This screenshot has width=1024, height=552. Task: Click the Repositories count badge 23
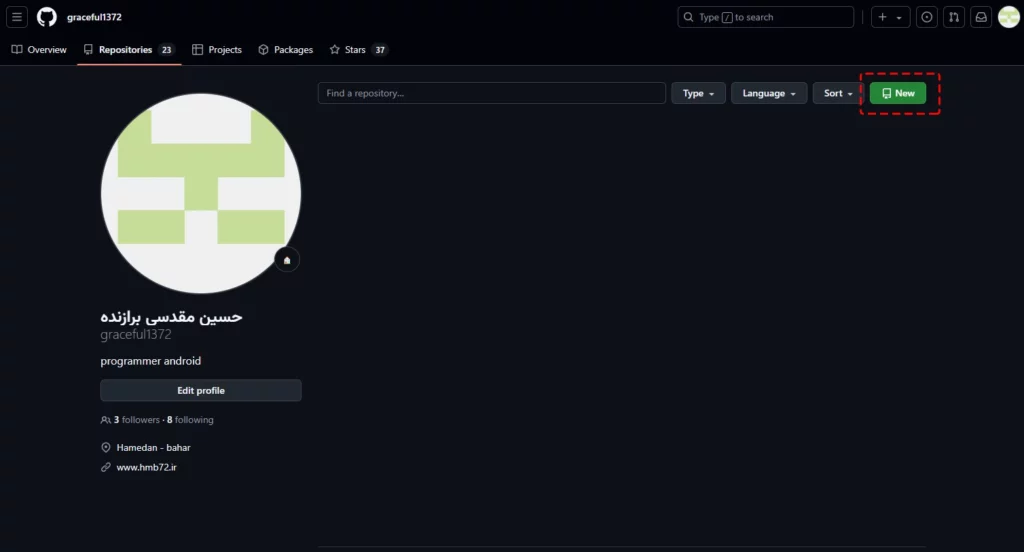point(167,50)
